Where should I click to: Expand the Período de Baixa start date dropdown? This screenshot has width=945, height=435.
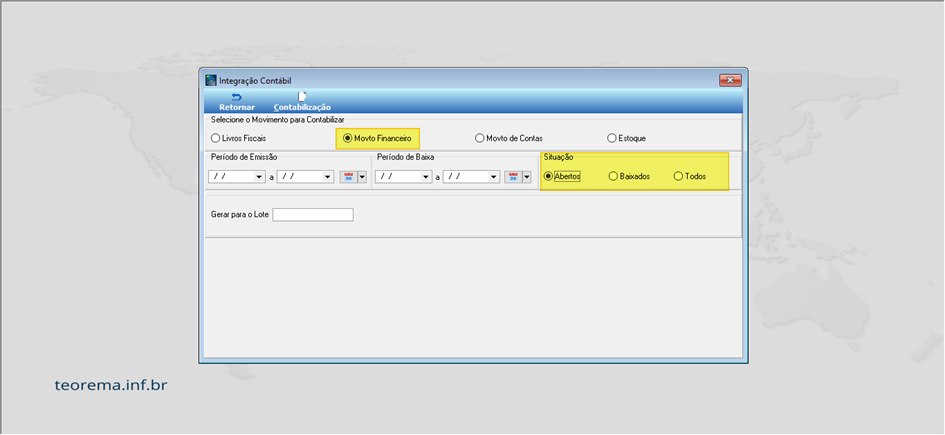[427, 177]
